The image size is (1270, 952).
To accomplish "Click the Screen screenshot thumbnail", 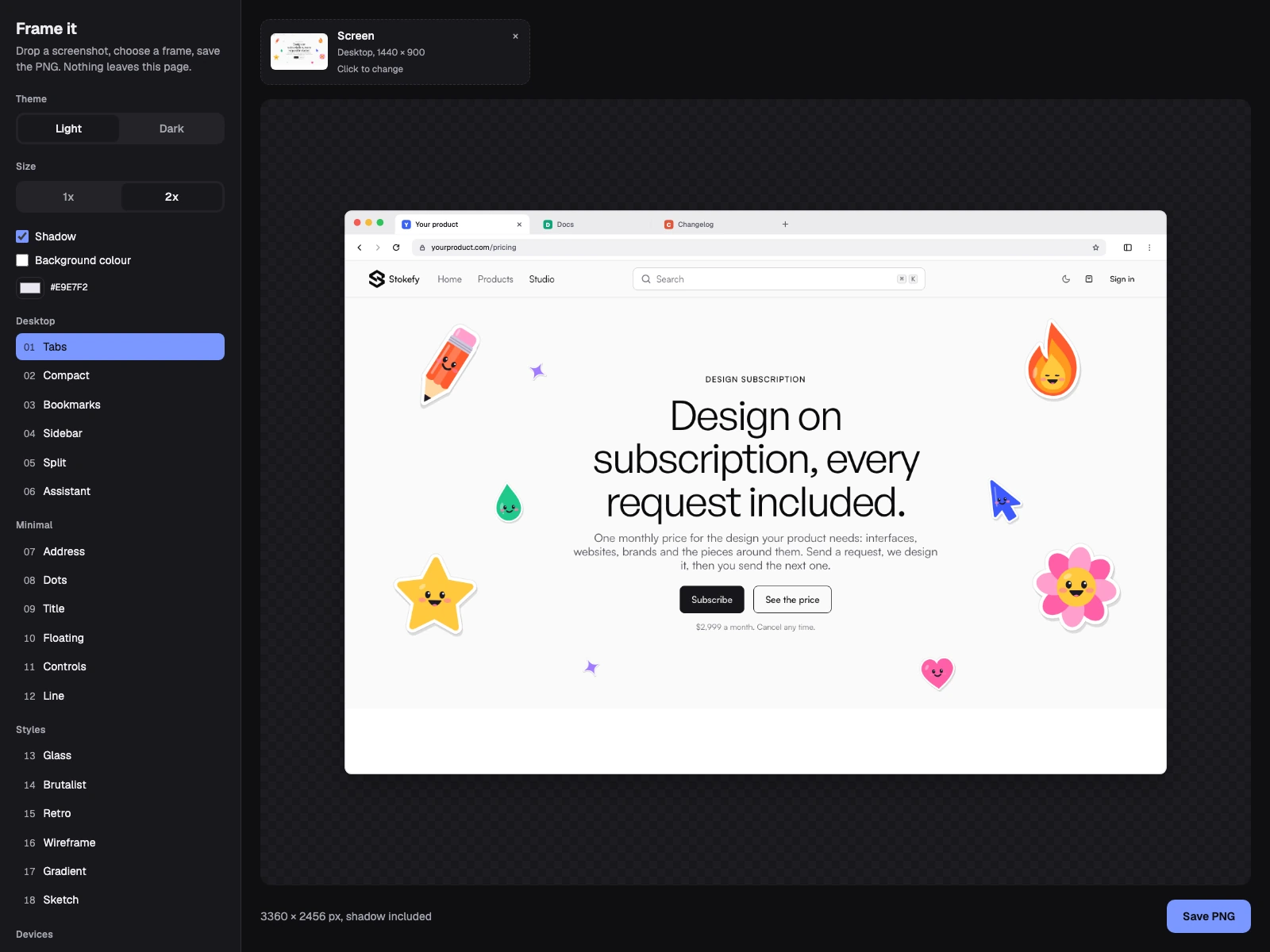I will 299,52.
